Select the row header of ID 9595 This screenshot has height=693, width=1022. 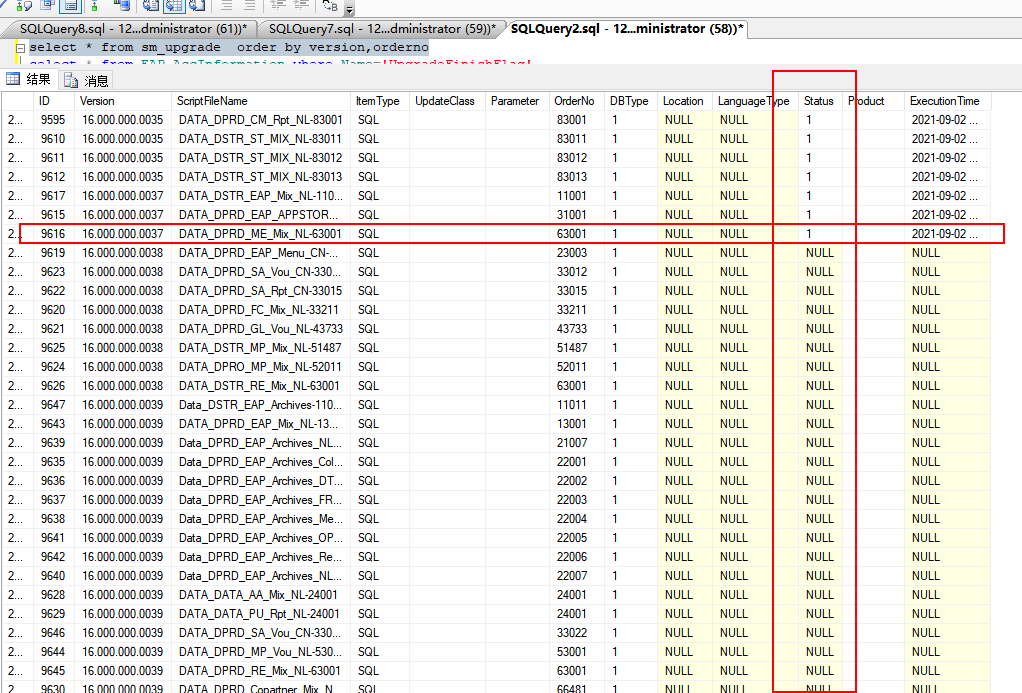click(x=16, y=120)
